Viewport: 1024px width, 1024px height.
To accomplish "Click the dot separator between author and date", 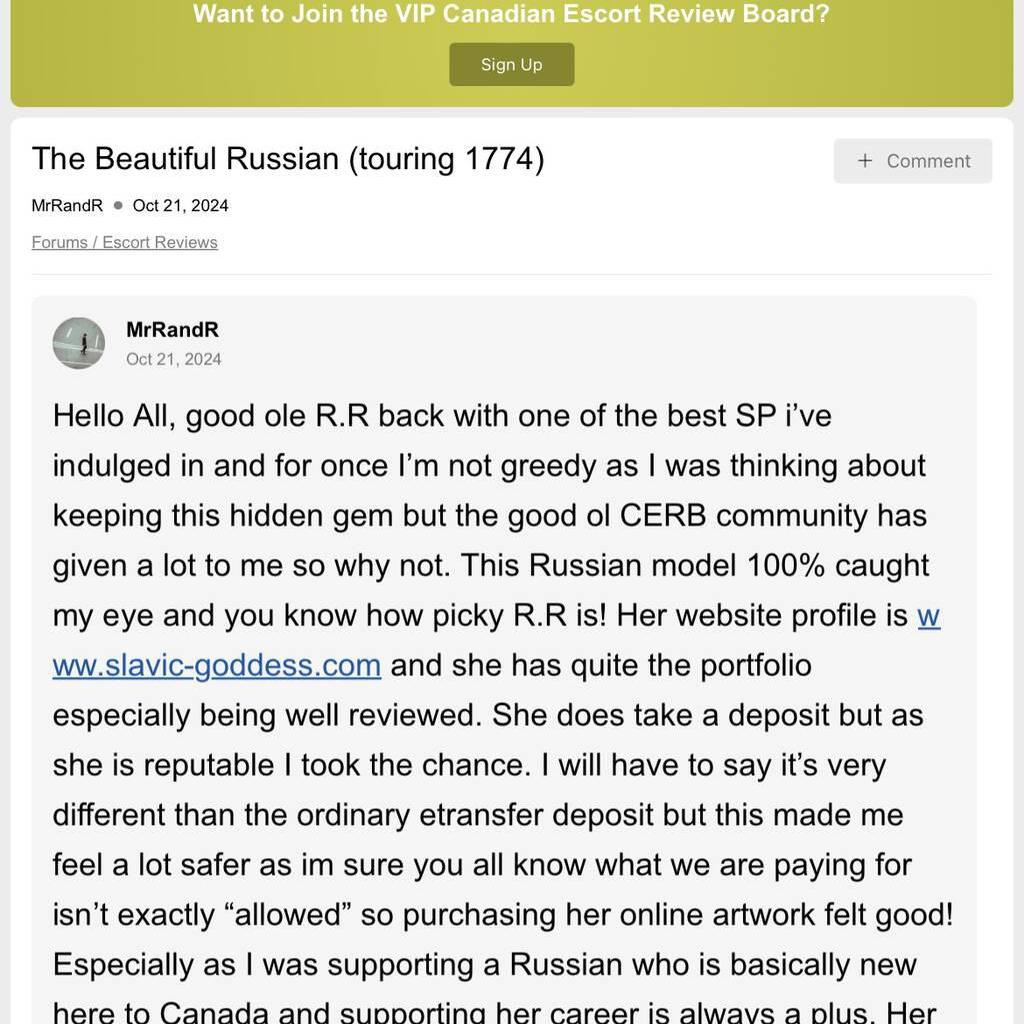I will pyautogui.click(x=118, y=205).
